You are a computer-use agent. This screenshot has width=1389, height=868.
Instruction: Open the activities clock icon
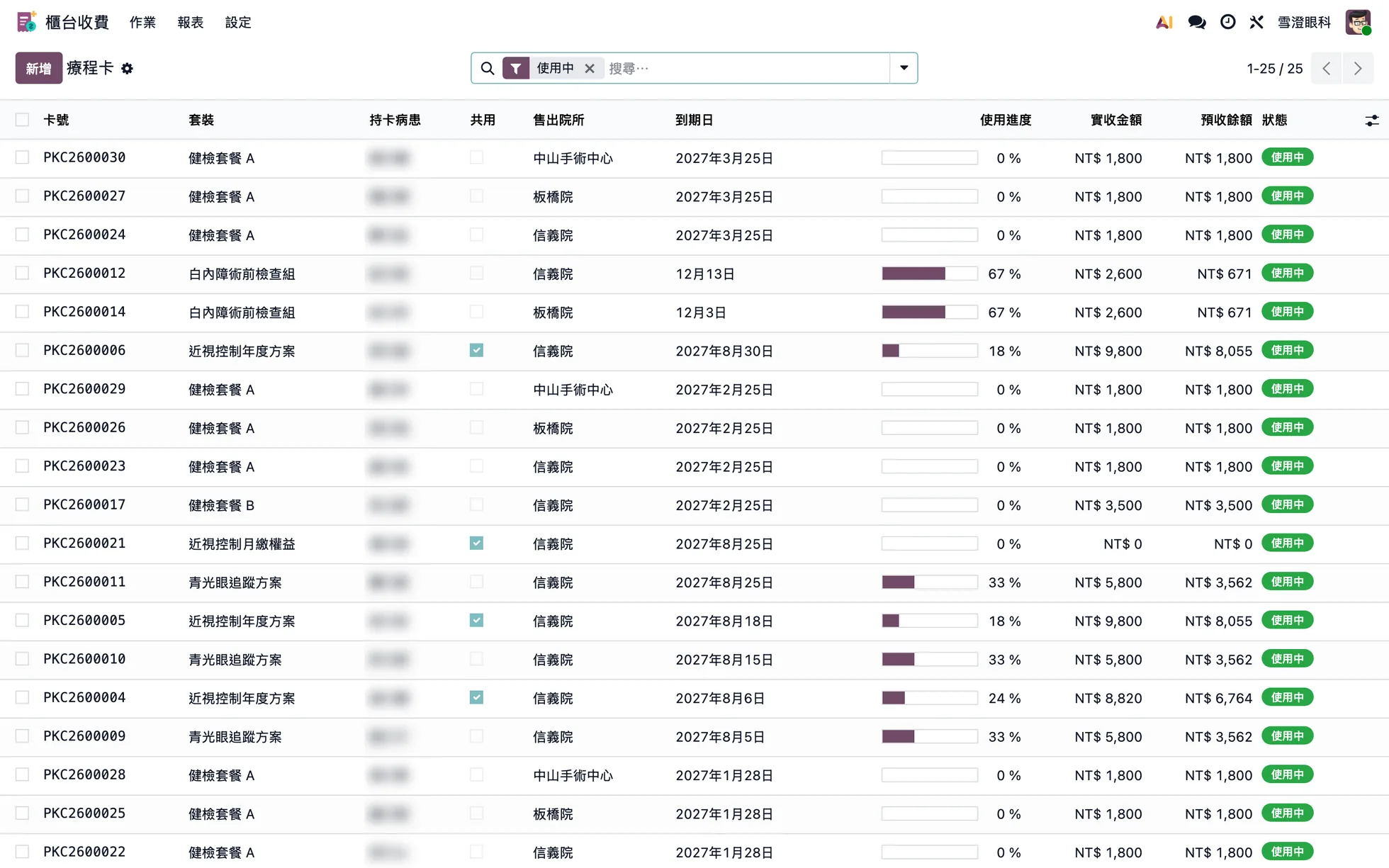1227,22
